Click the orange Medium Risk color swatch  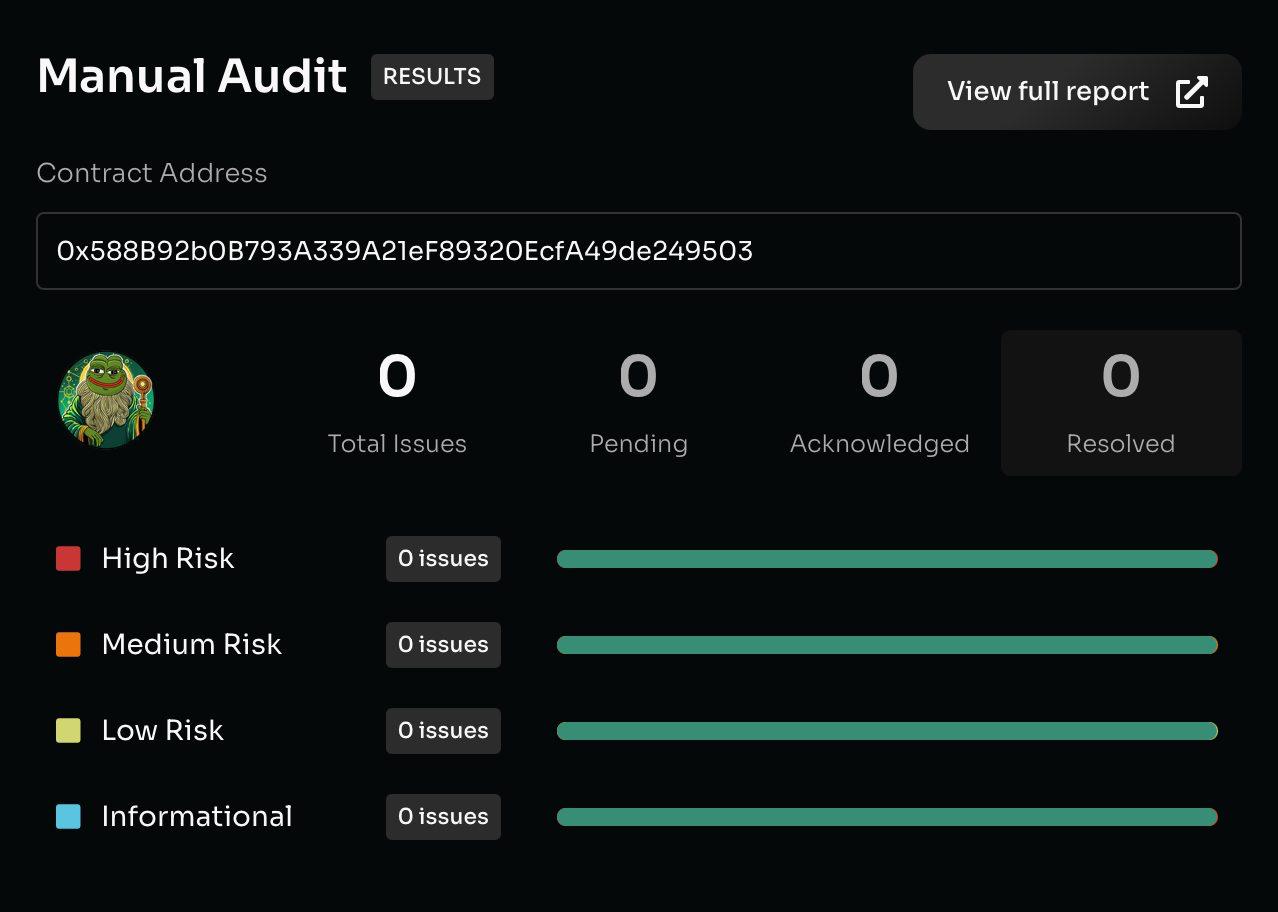[x=68, y=644]
